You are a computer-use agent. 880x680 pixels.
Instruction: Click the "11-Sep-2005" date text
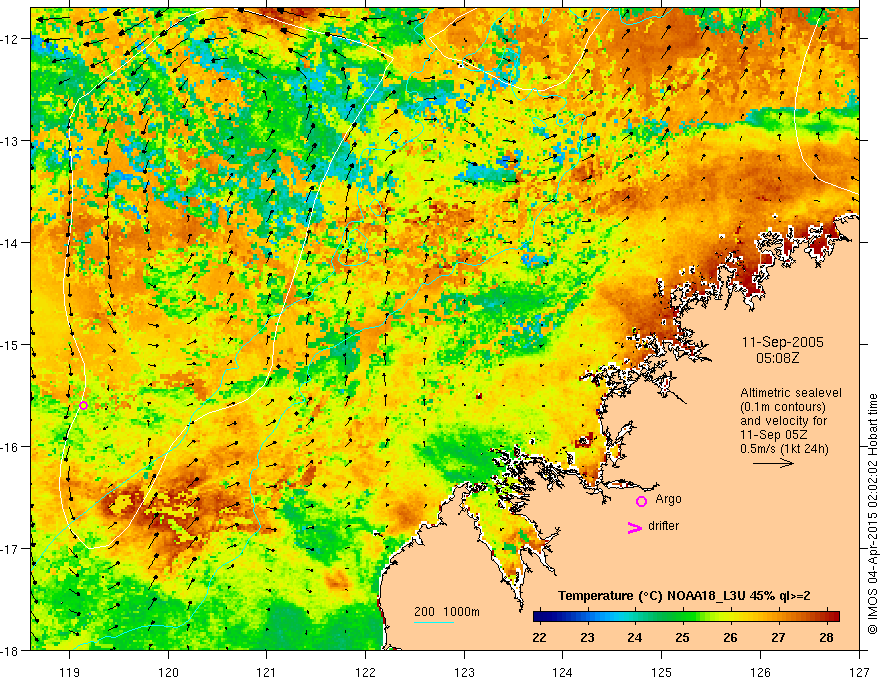(x=782, y=342)
